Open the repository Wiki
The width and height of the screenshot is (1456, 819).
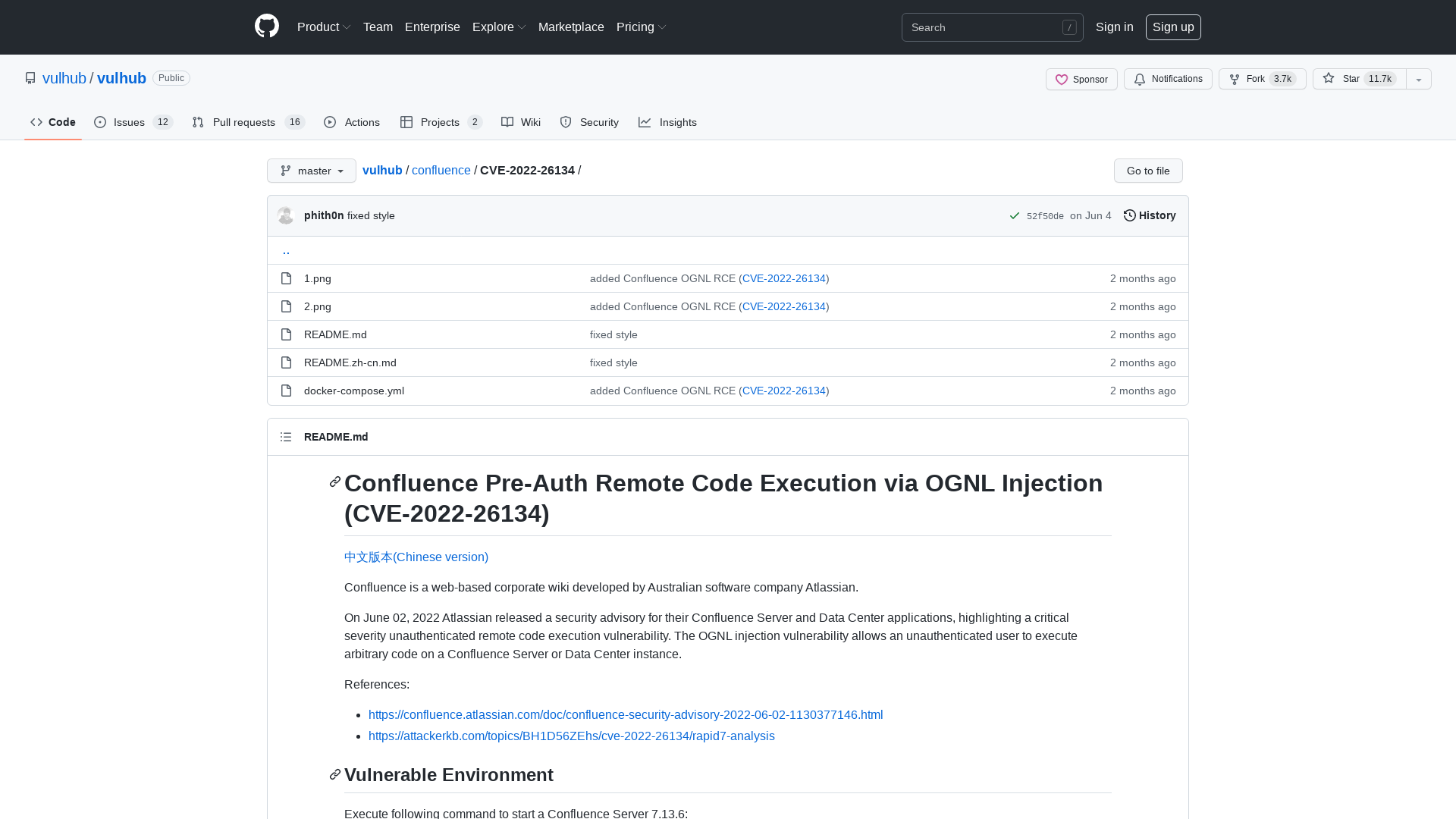pos(520,122)
